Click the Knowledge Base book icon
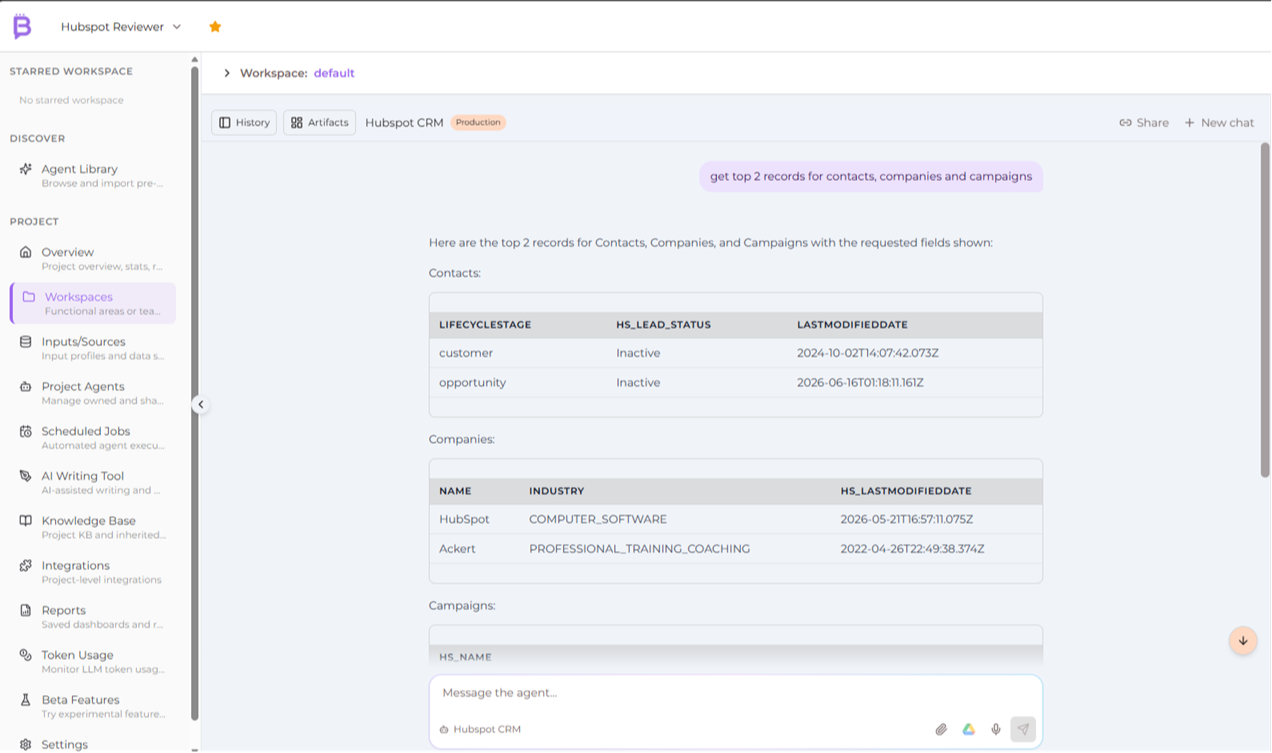The width and height of the screenshot is (1272, 753). tap(26, 521)
